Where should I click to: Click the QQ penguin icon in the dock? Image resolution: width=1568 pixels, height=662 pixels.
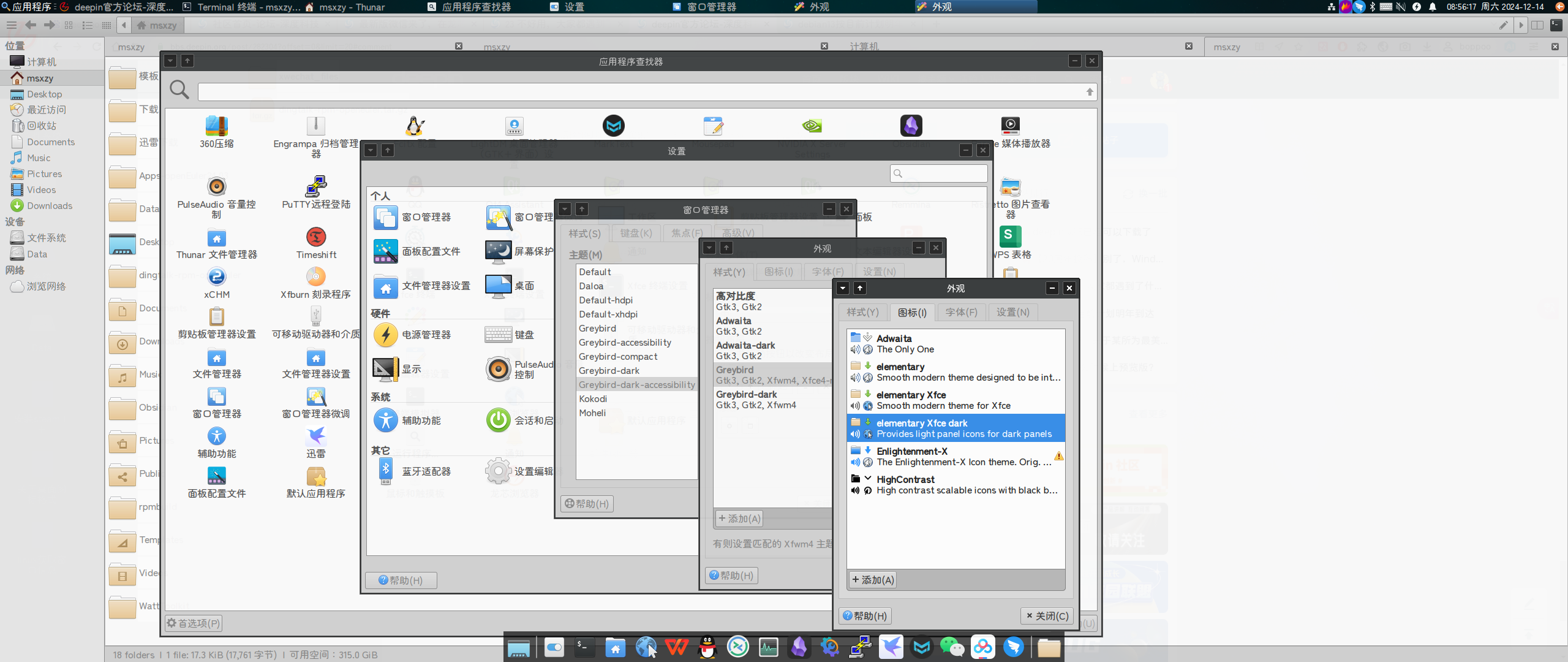pos(707,647)
